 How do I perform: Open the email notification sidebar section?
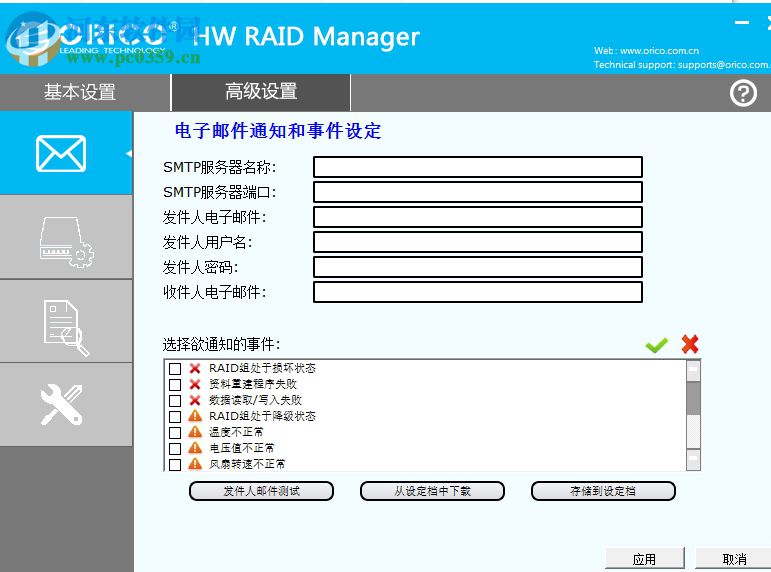coord(66,153)
